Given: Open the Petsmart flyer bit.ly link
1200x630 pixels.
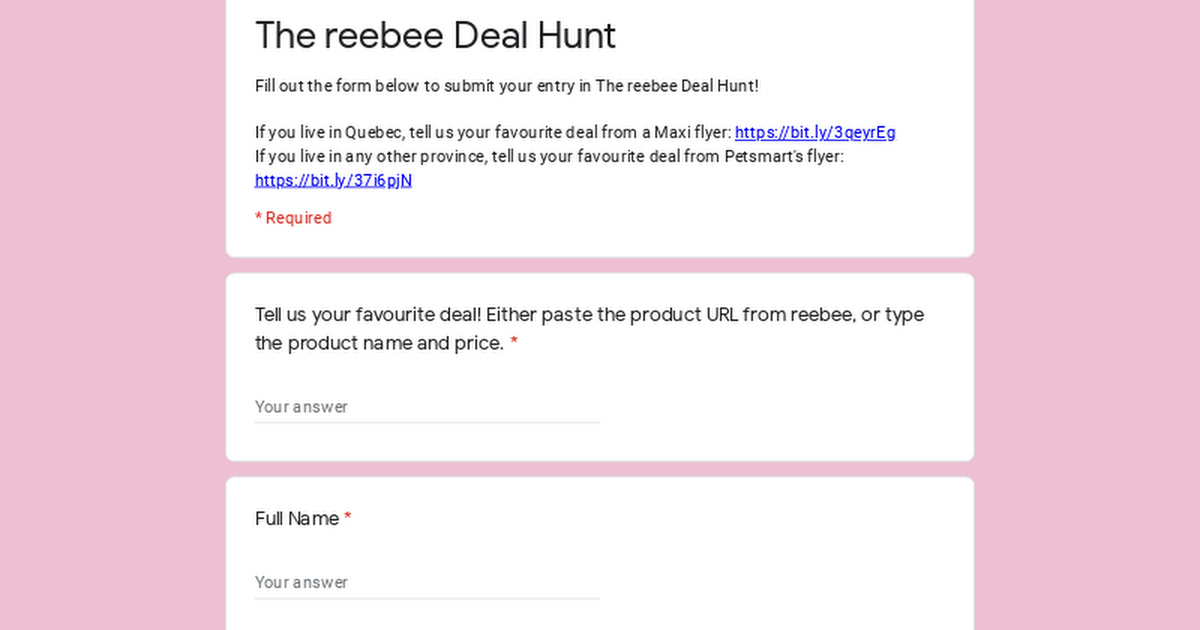Looking at the screenshot, I should pyautogui.click(x=333, y=180).
